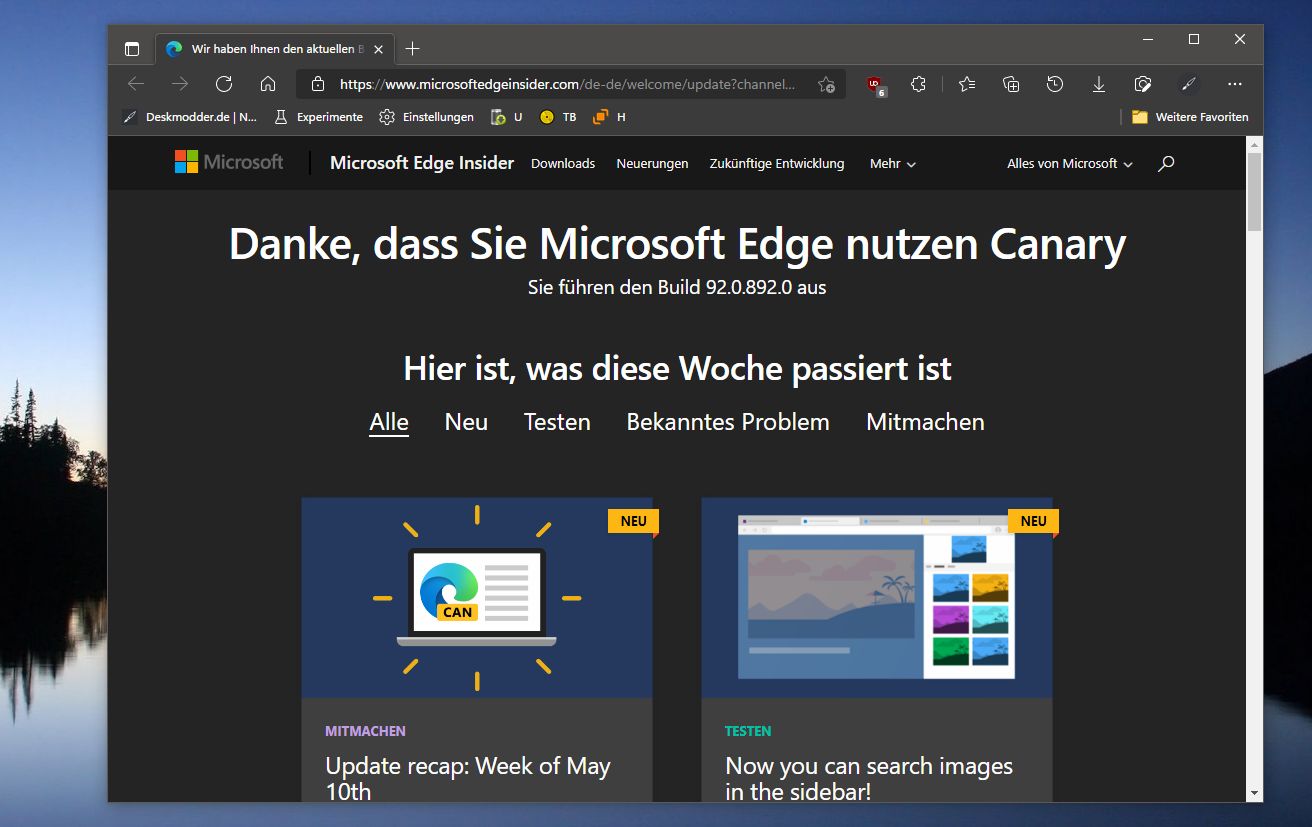Reload the page with the refresh icon

click(222, 84)
